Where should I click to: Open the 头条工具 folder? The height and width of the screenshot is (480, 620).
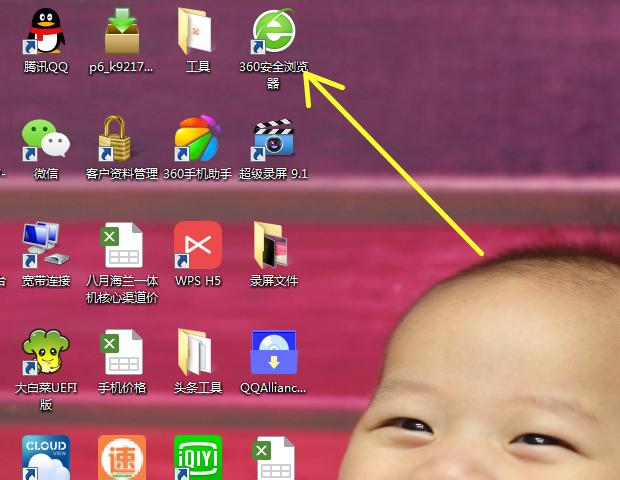coord(197,352)
